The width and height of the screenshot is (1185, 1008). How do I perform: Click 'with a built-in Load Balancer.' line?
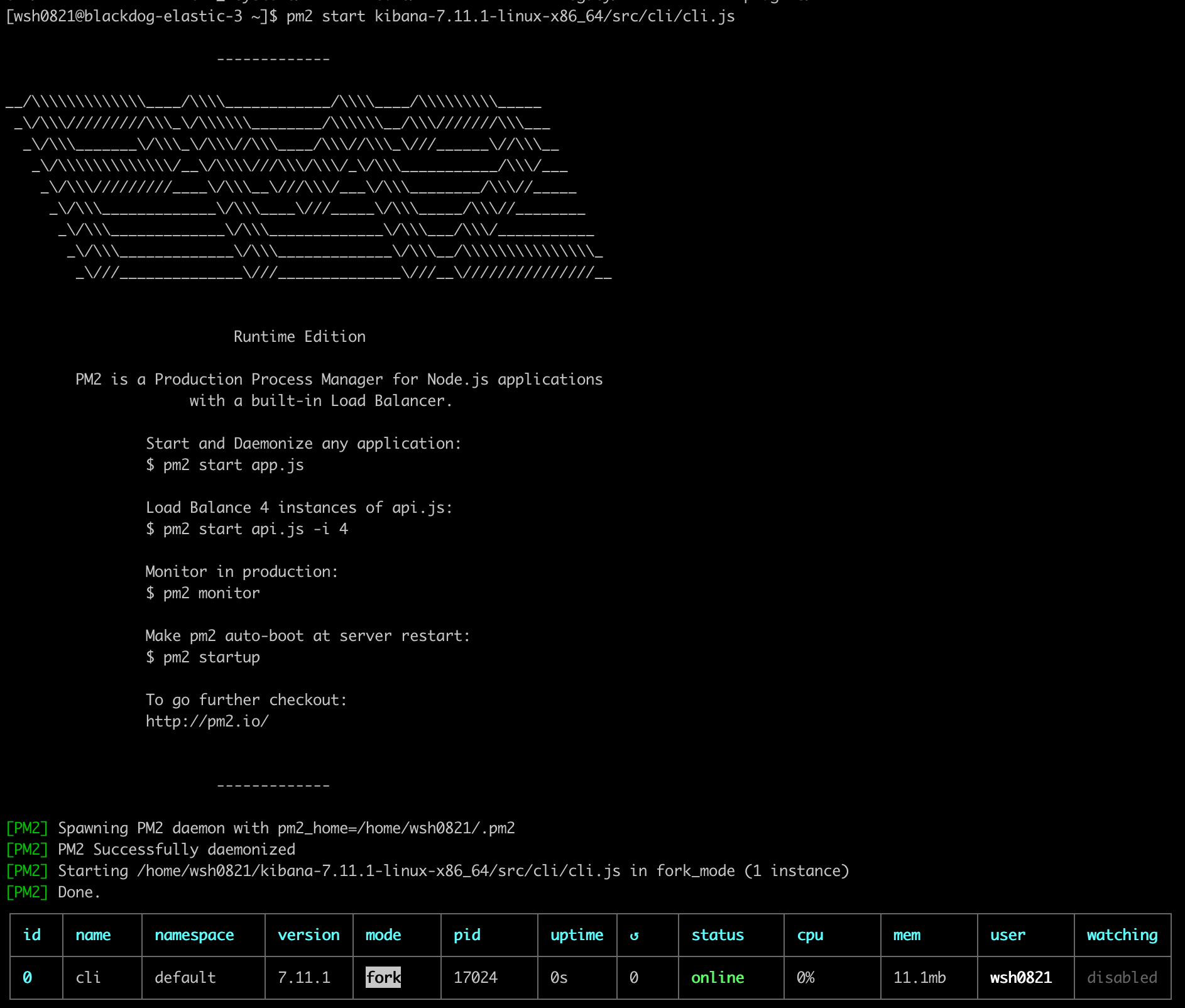click(x=321, y=401)
